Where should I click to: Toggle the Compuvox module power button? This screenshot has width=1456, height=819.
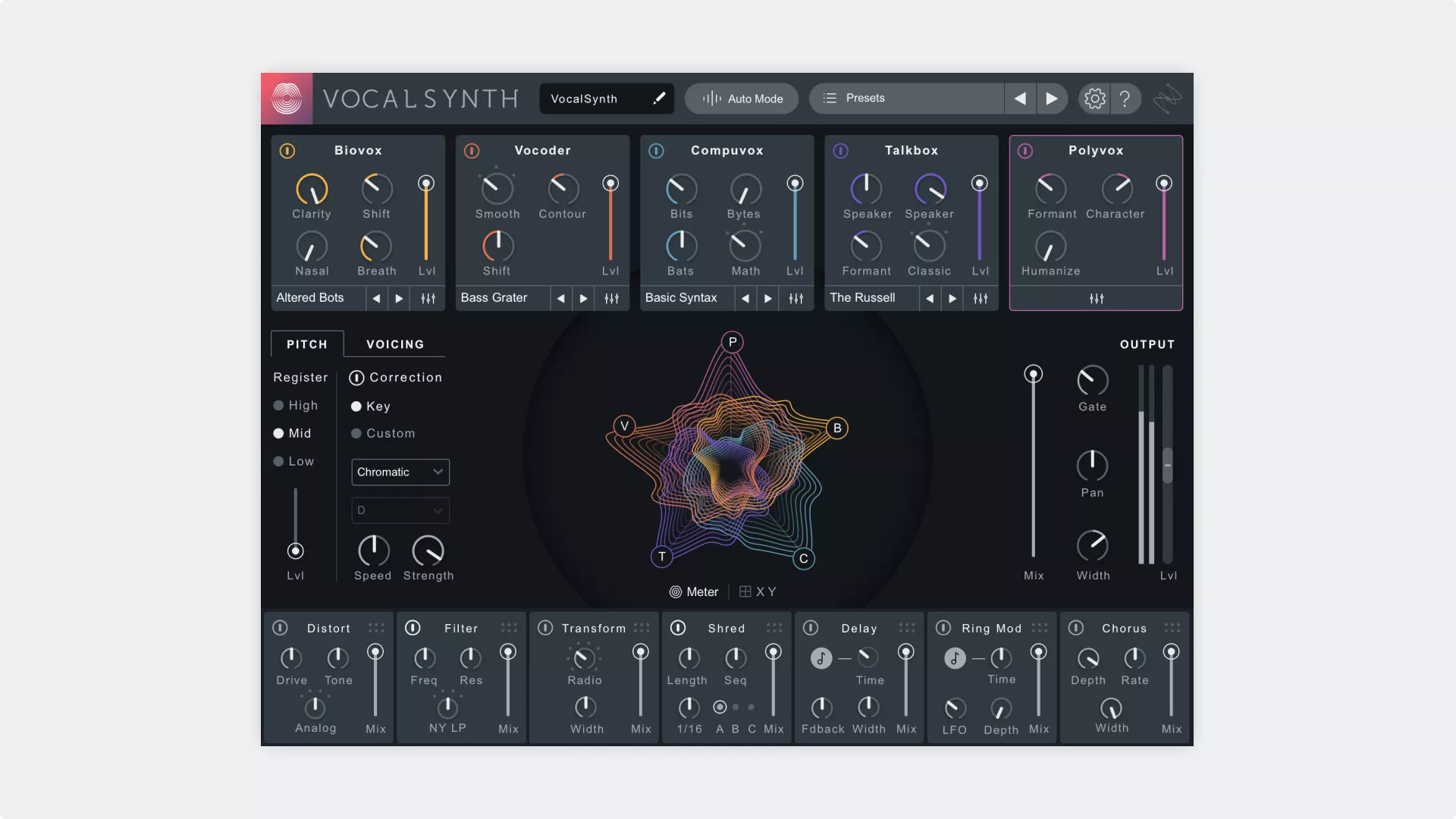click(x=657, y=151)
